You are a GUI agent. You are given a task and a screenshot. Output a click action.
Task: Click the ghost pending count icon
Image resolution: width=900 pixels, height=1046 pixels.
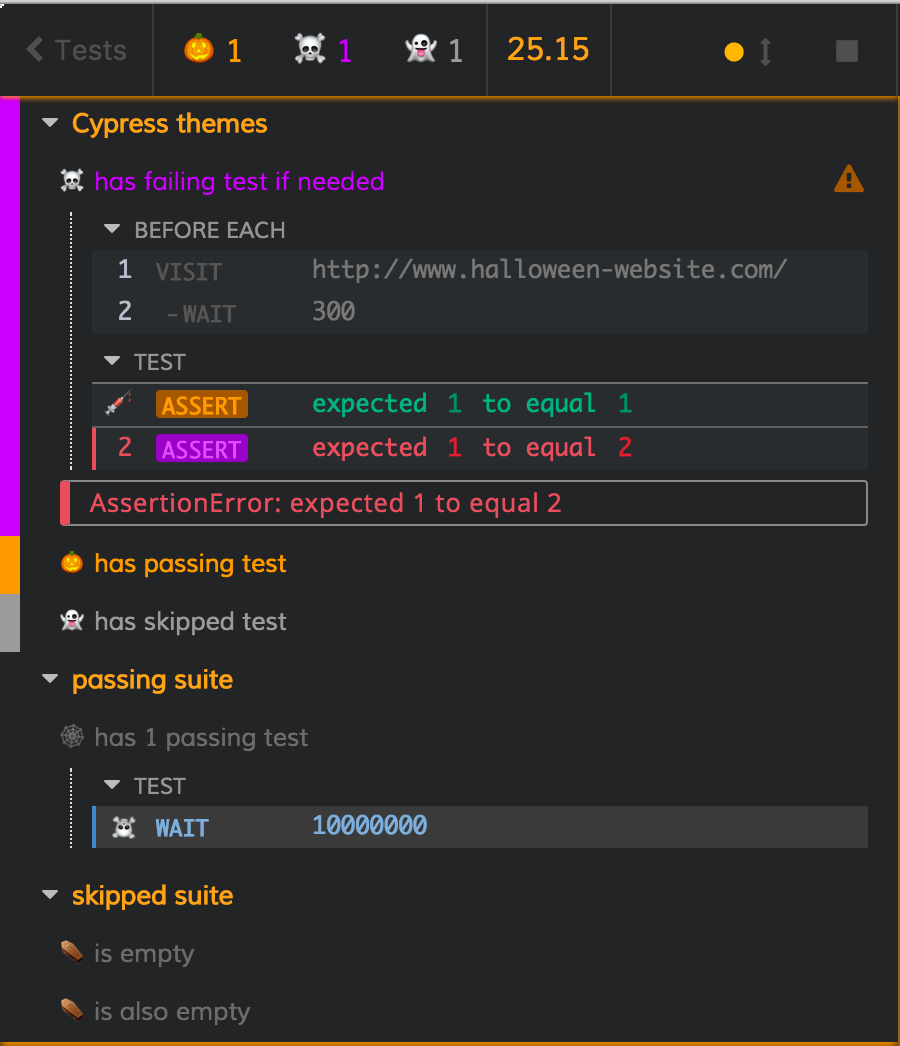point(421,49)
